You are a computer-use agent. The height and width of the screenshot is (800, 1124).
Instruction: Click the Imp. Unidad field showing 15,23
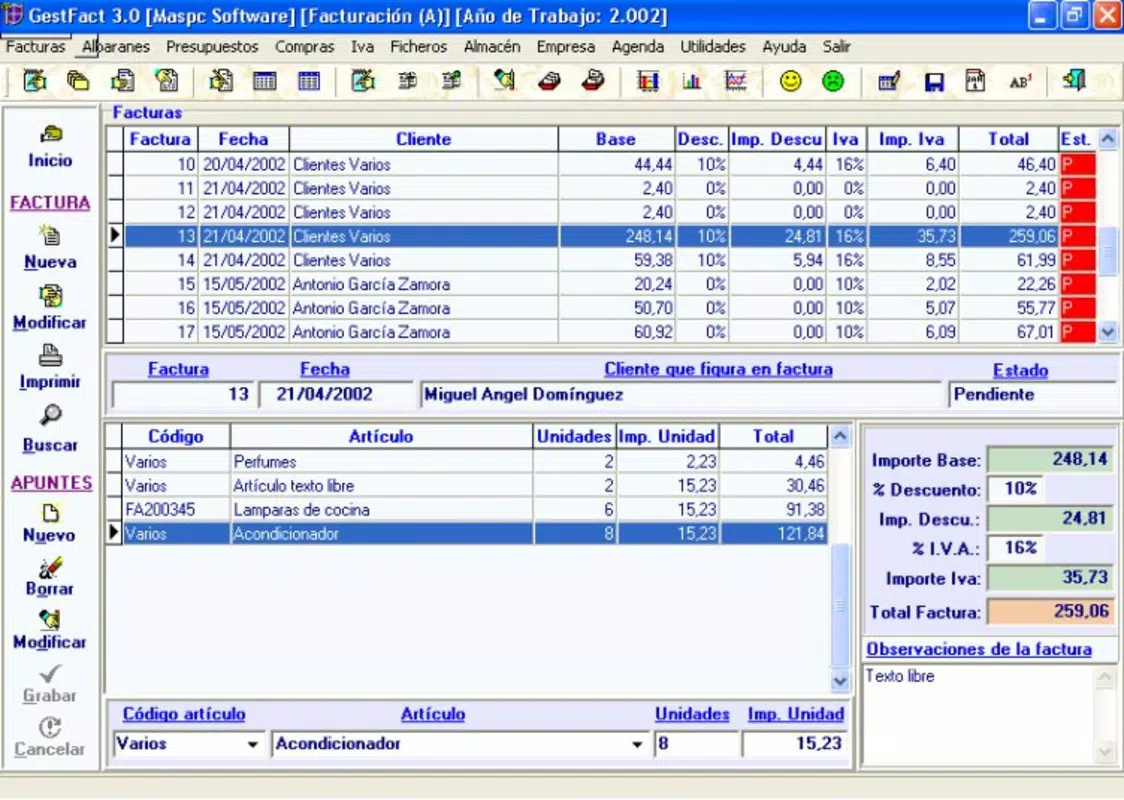(x=794, y=744)
